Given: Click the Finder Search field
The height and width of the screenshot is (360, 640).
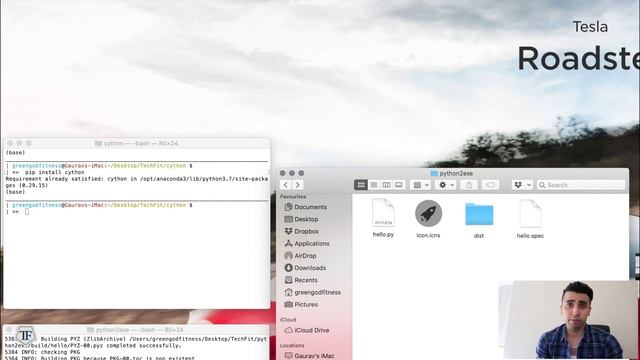Looking at the screenshot, I should pyautogui.click(x=581, y=185).
